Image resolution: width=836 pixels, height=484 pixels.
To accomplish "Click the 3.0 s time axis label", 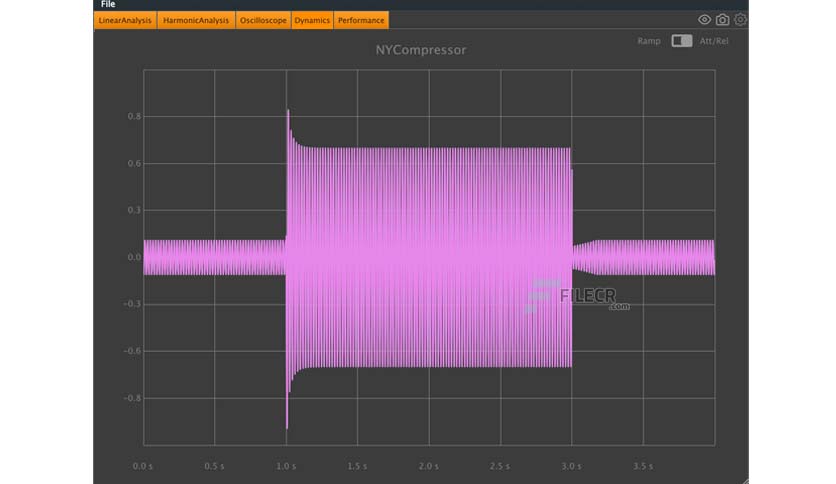I will point(572,466).
